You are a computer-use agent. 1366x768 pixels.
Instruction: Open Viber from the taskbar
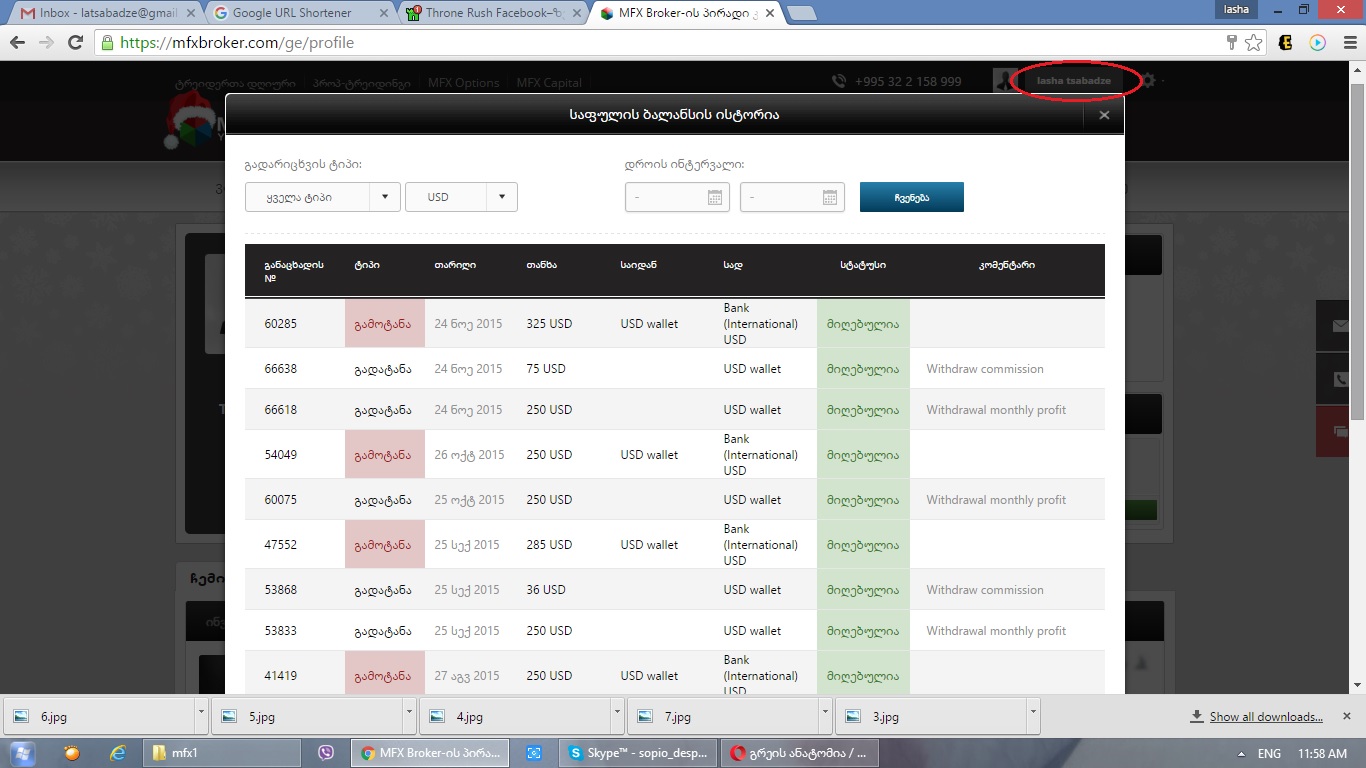(x=325, y=753)
